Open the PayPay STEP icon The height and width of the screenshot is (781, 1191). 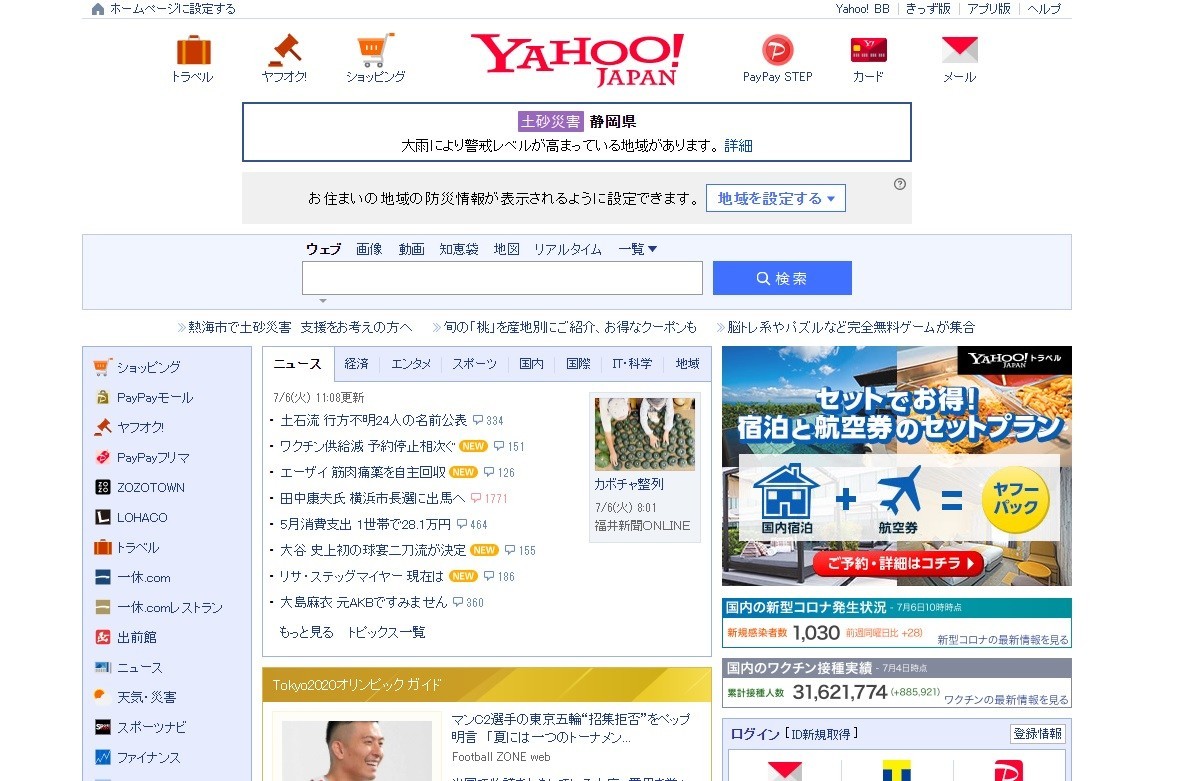(777, 50)
